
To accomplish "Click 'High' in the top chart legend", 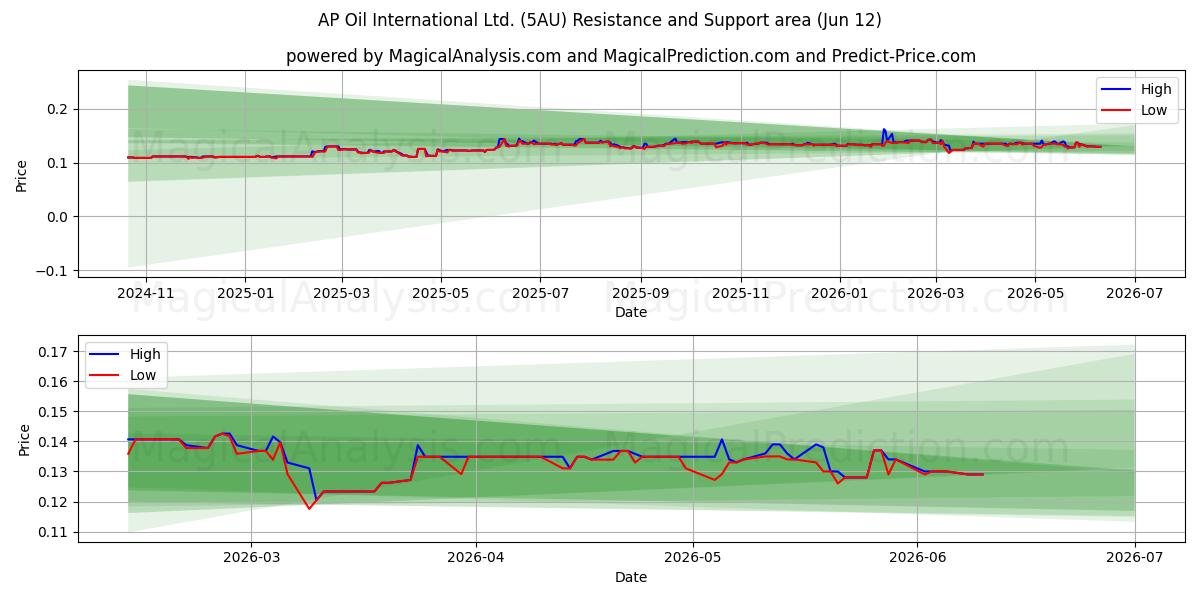I will 1156,89.
